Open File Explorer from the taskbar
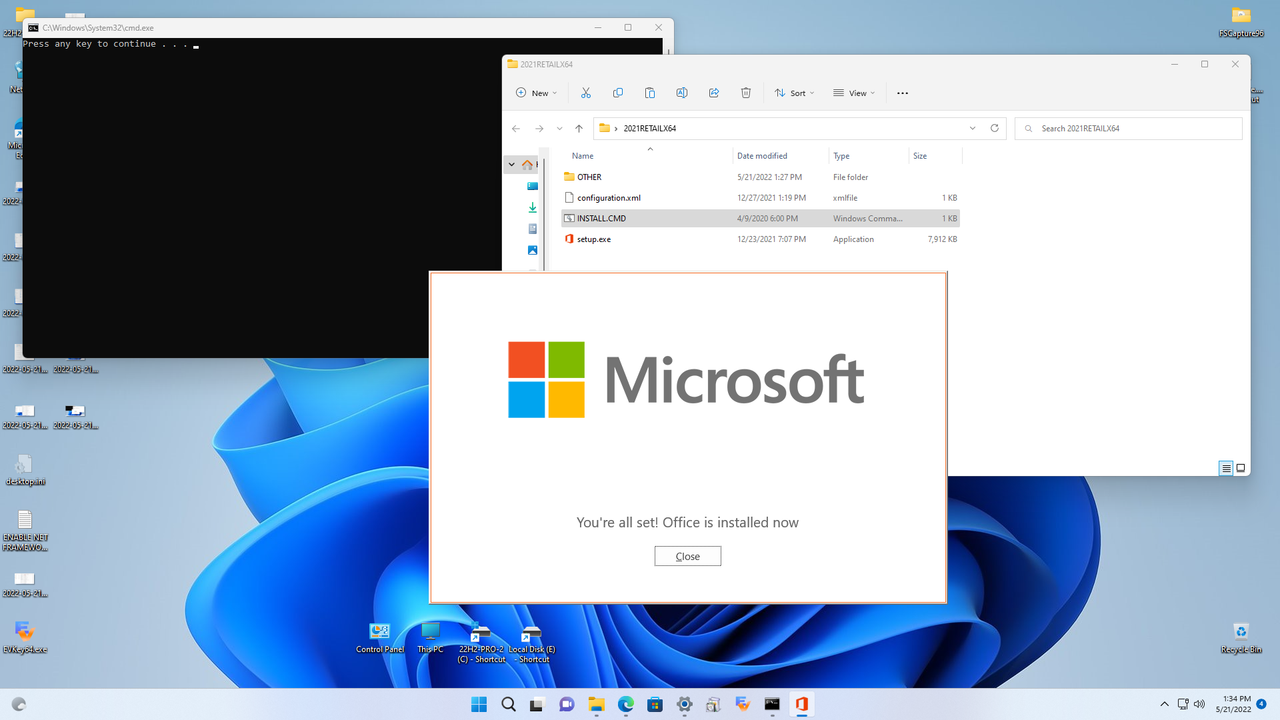 pos(596,704)
